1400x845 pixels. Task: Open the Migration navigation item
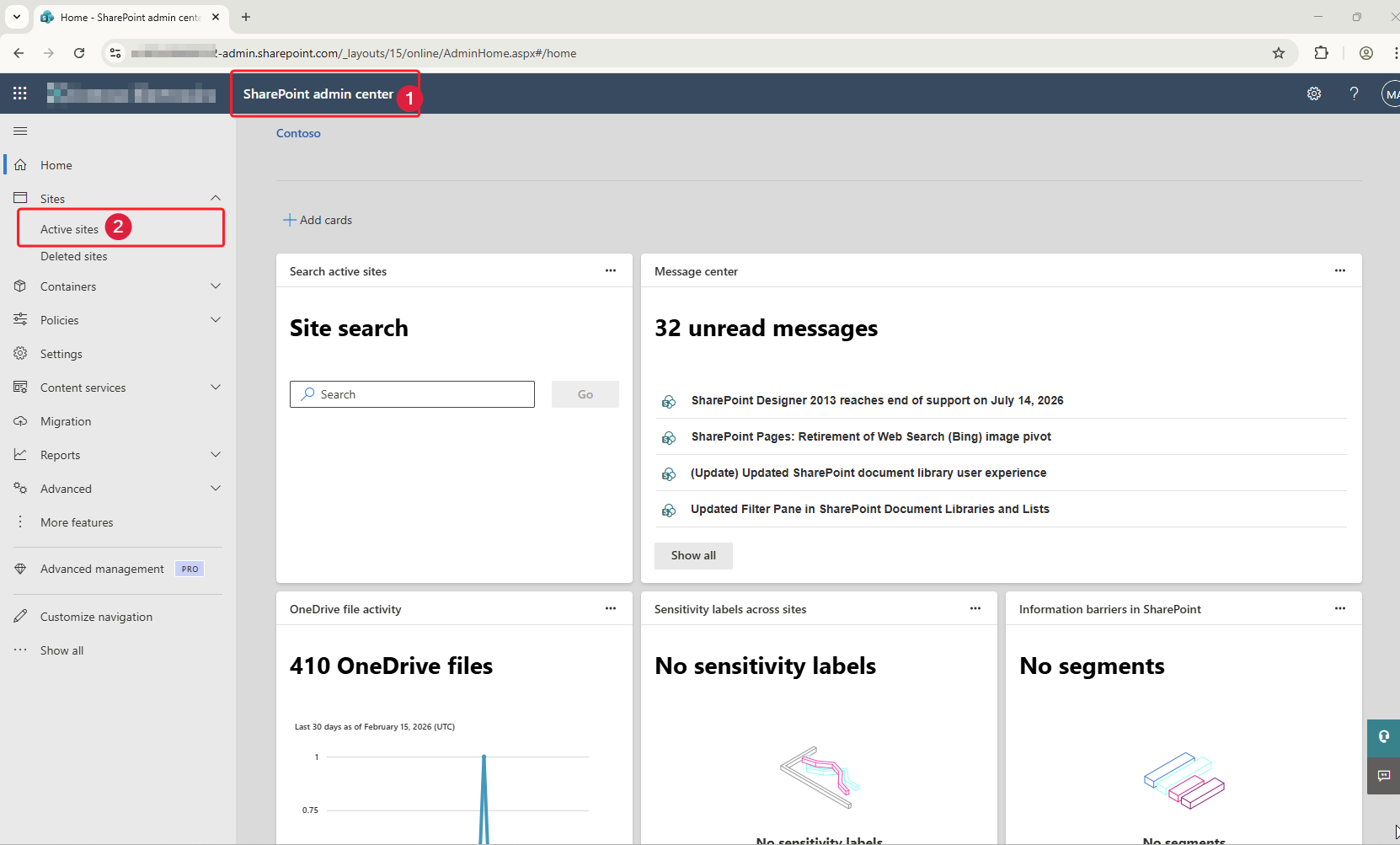(x=66, y=421)
